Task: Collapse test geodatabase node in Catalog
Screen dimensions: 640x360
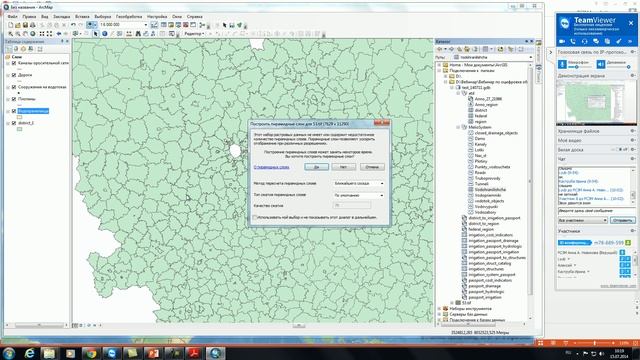Action: coord(452,87)
